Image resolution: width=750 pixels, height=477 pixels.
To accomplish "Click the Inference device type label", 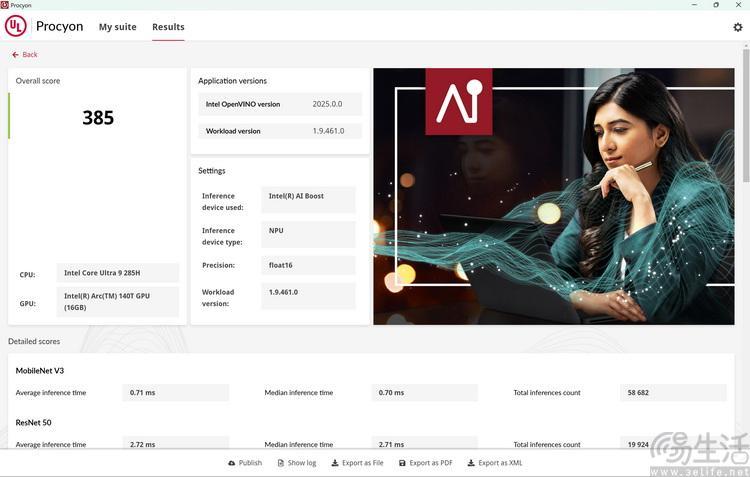I will [x=222, y=236].
